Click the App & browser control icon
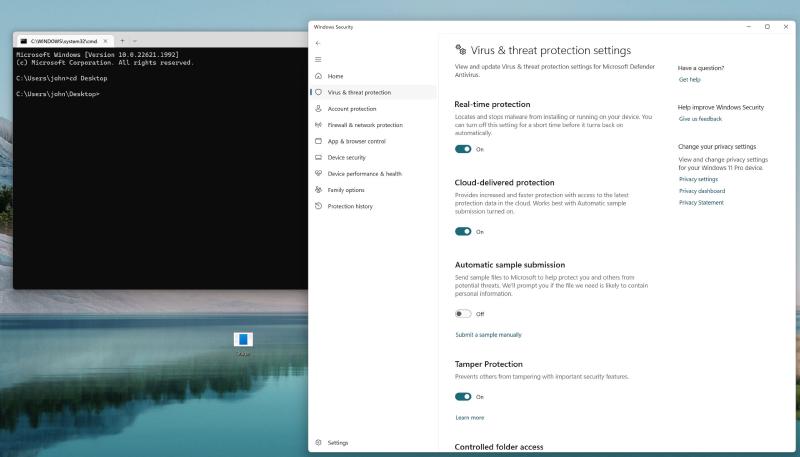 318,141
